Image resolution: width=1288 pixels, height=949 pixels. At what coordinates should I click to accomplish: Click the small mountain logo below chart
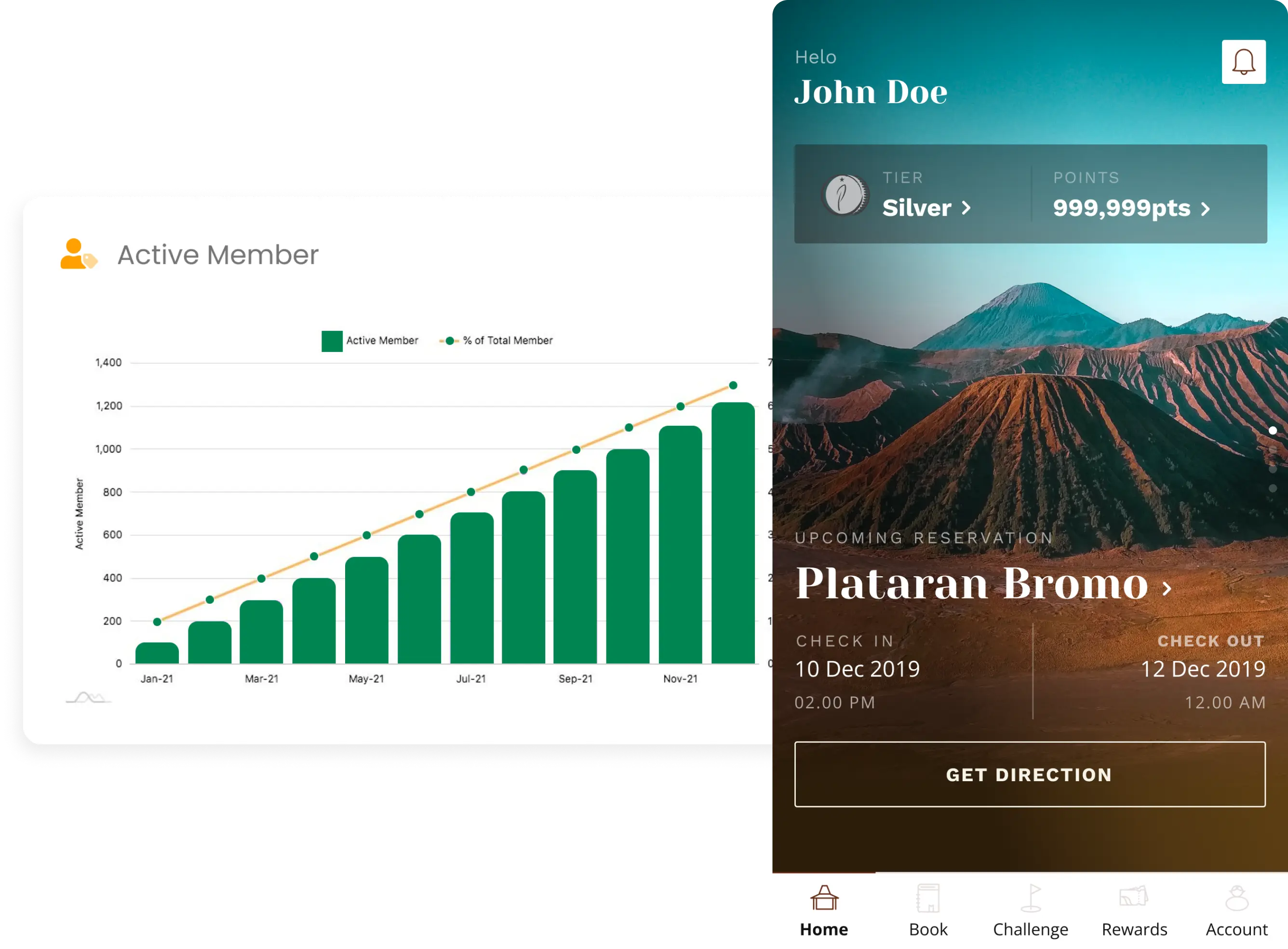point(88,697)
